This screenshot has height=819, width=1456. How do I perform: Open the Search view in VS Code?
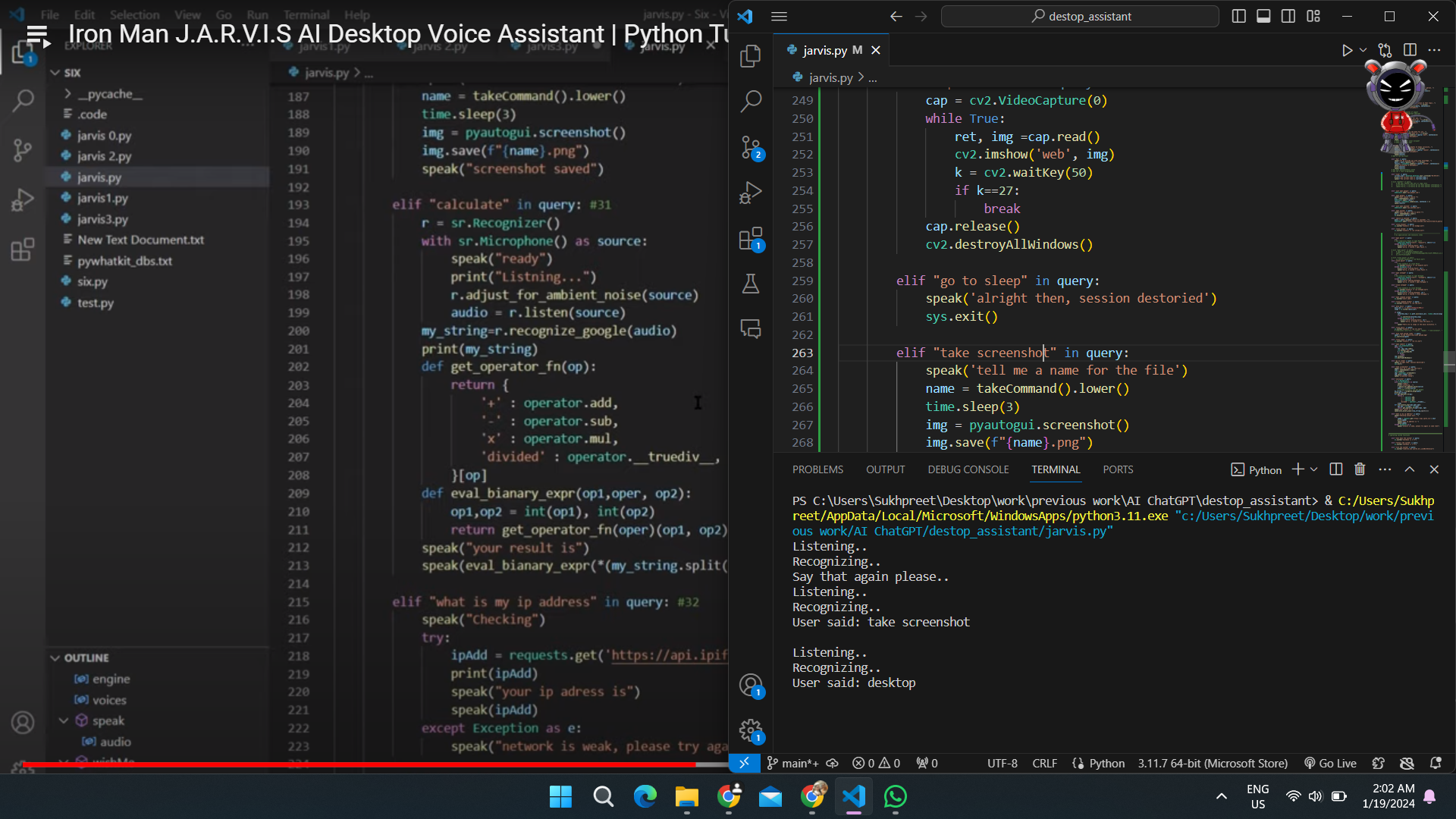[751, 101]
